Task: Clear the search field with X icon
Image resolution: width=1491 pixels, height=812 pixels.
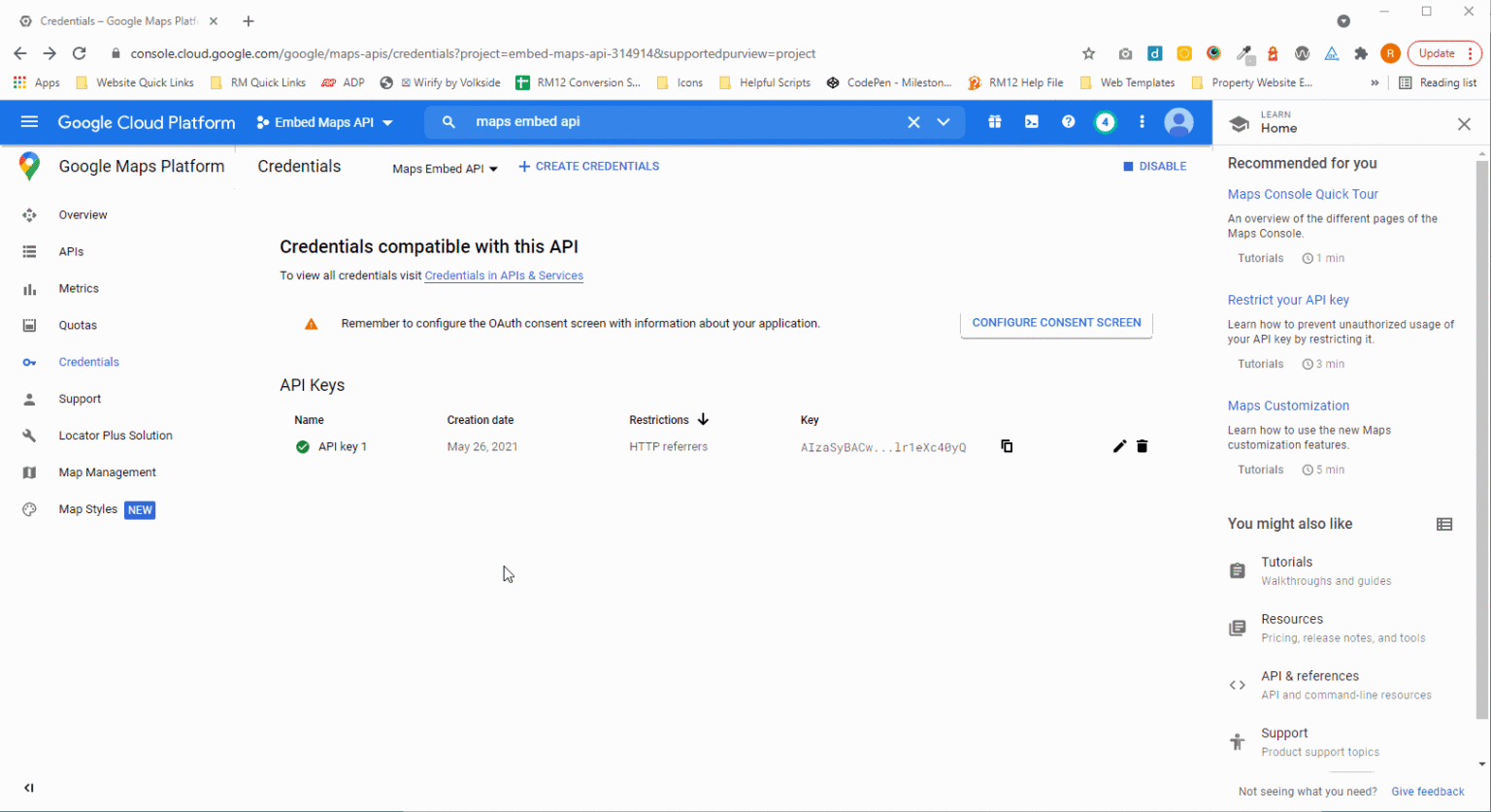Action: click(913, 122)
